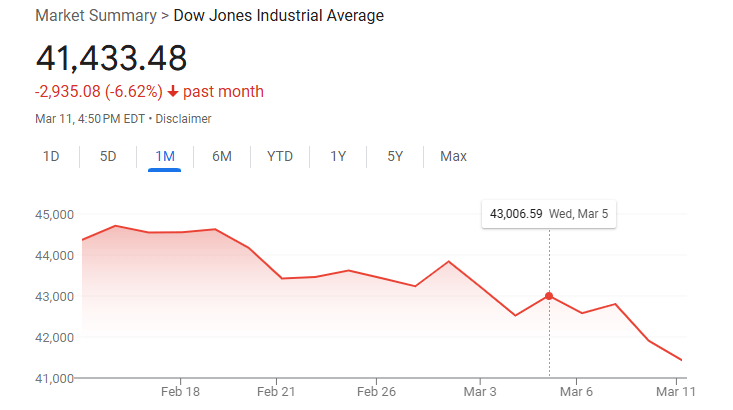Switch to the 1D time range tab
The height and width of the screenshot is (410, 733).
(51, 156)
